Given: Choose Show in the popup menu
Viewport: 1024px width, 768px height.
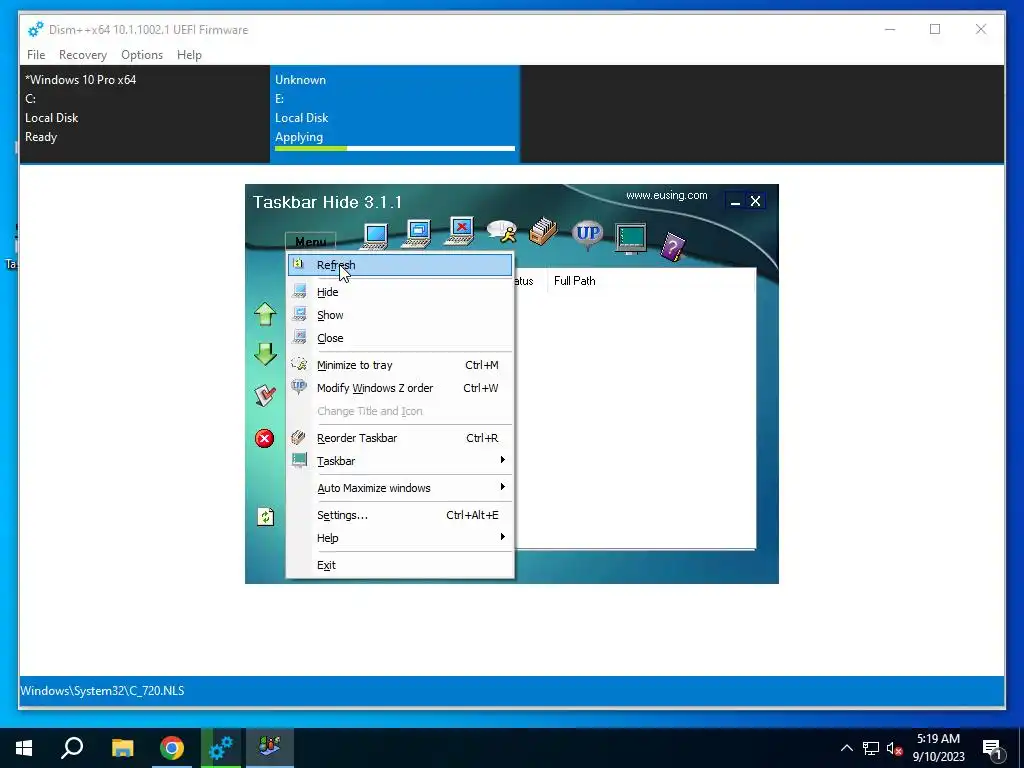Looking at the screenshot, I should pos(400,315).
